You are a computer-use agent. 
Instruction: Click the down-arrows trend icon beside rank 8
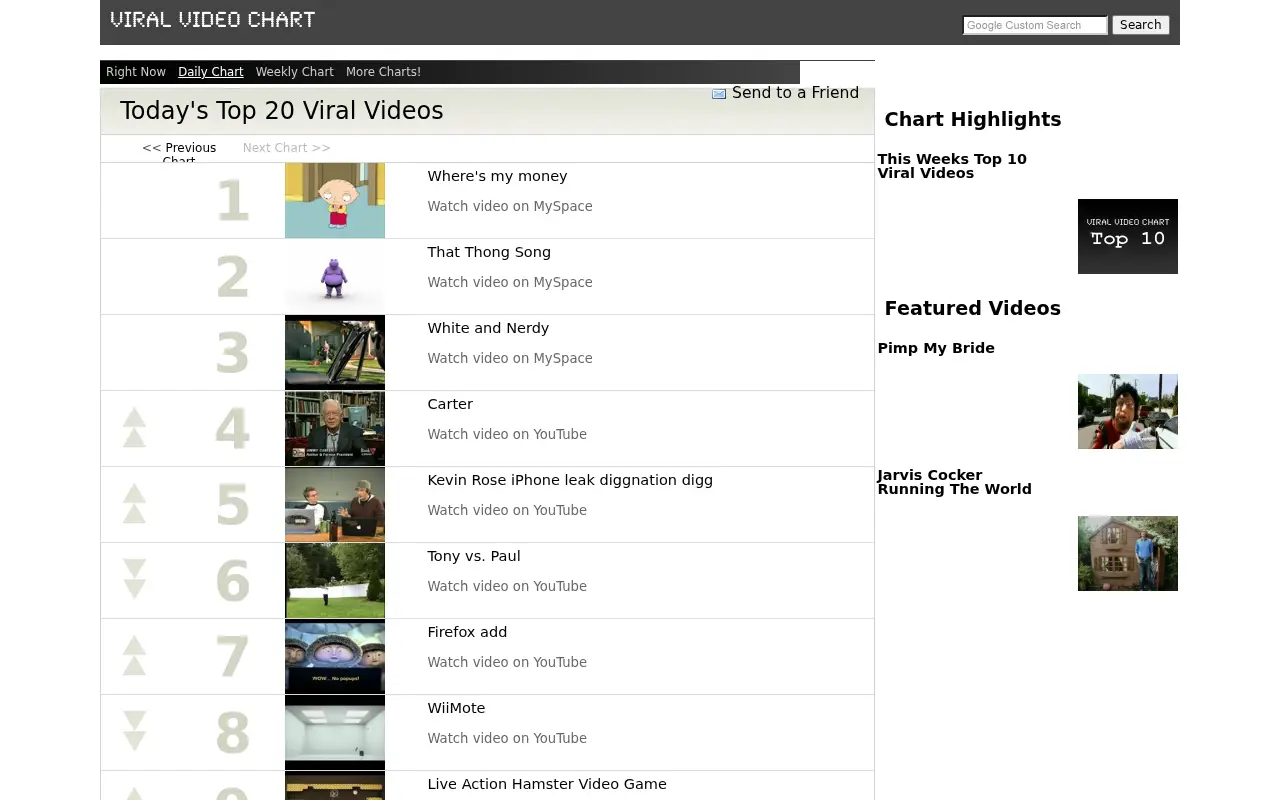[134, 732]
